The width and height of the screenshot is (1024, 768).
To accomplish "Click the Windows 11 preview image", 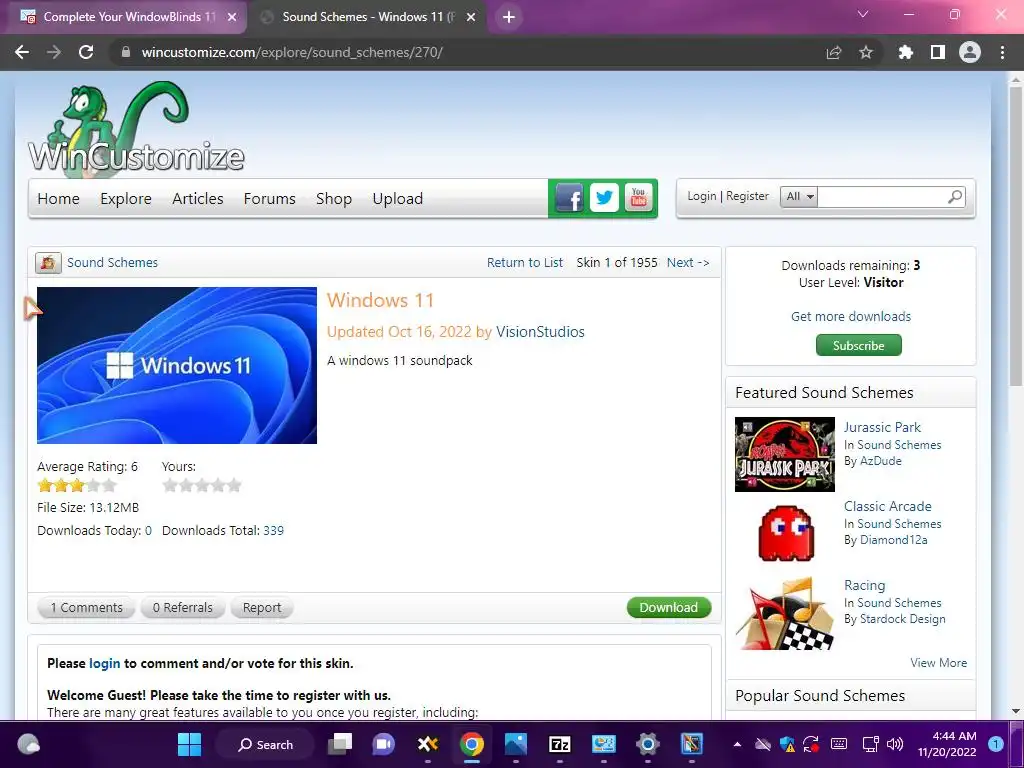I will (177, 366).
